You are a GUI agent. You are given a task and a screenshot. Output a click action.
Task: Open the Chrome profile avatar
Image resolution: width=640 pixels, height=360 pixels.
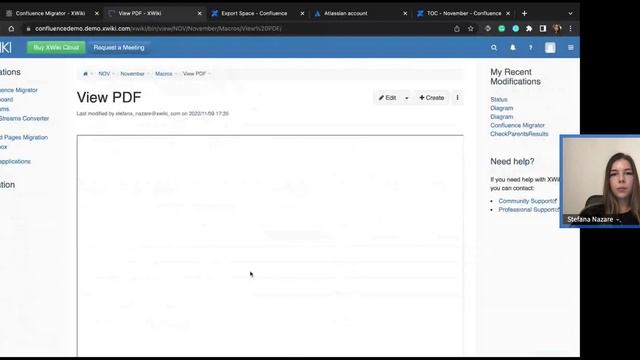[557, 29]
